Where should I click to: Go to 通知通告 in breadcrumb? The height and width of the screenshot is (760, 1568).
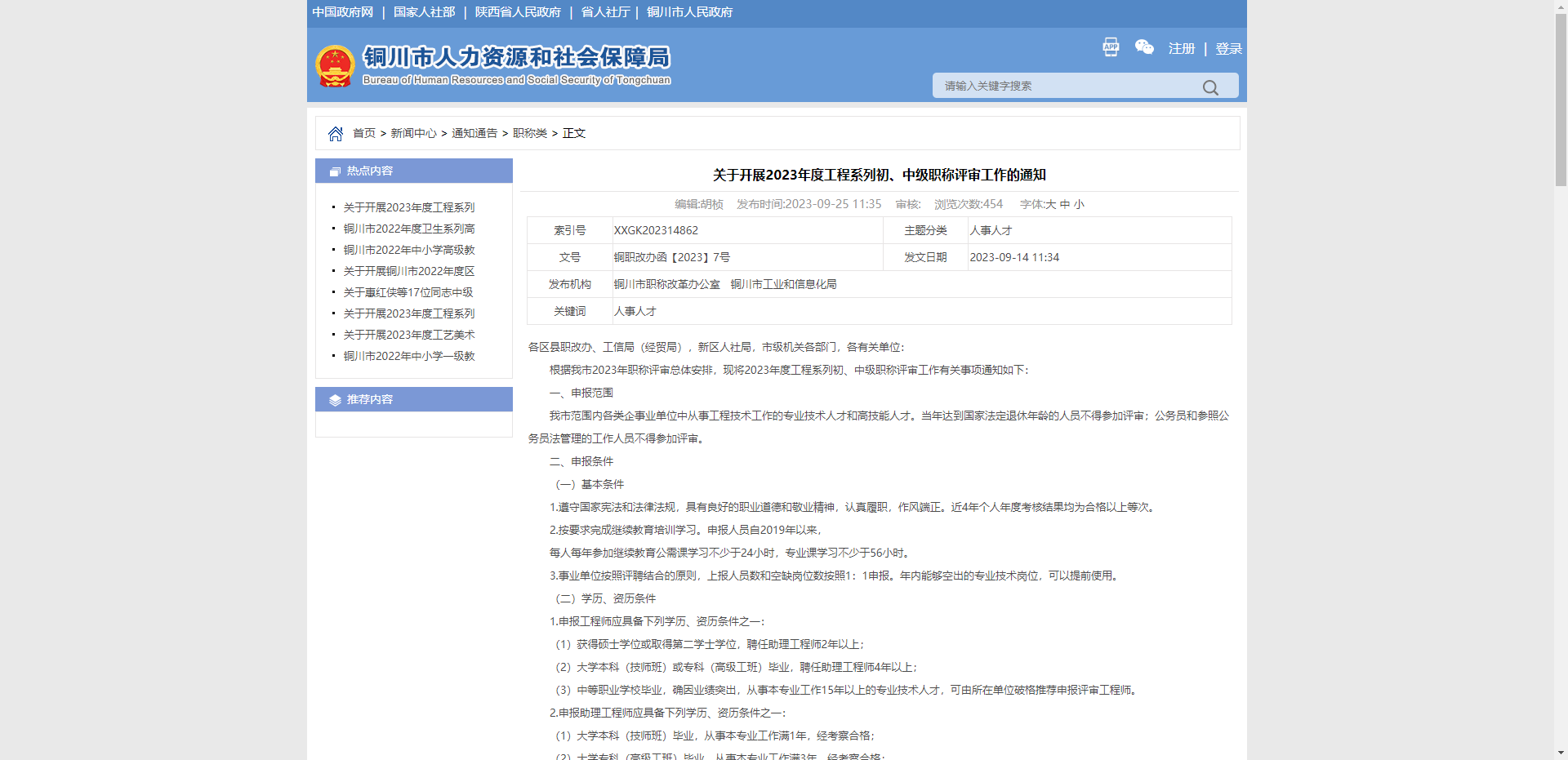click(x=474, y=133)
